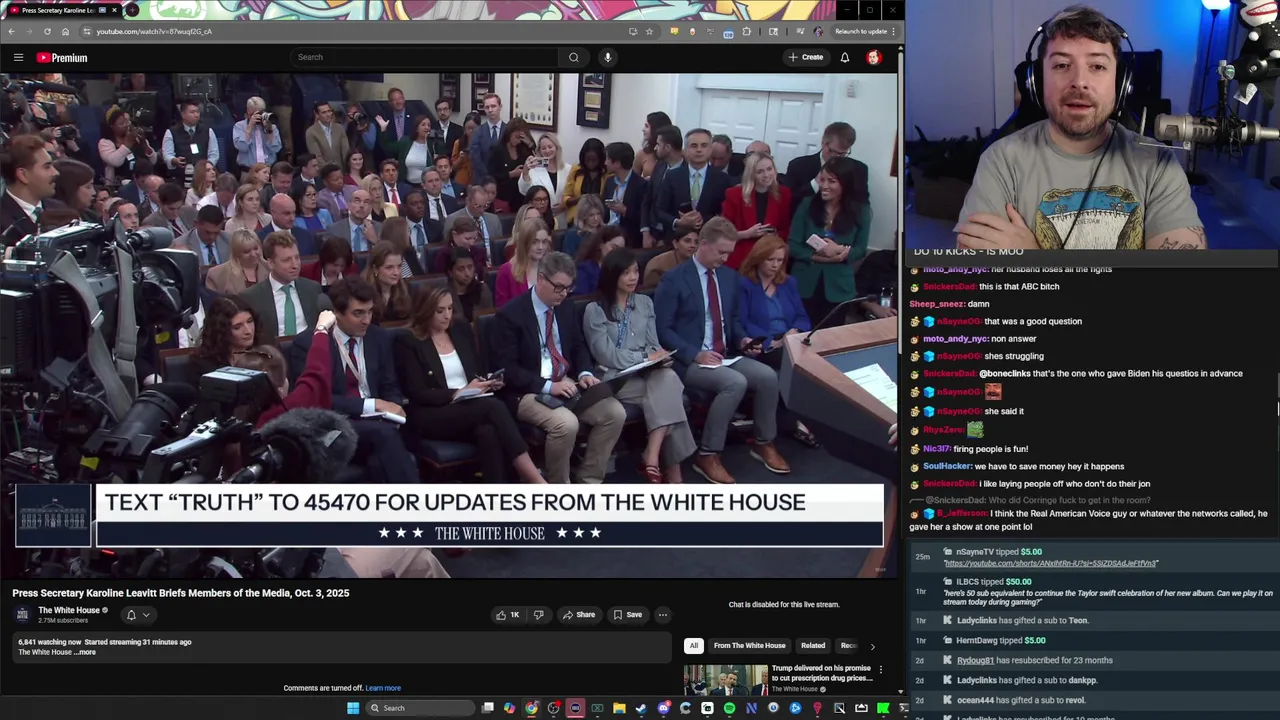
Task: Click the Learn more comments link
Action: click(383, 688)
